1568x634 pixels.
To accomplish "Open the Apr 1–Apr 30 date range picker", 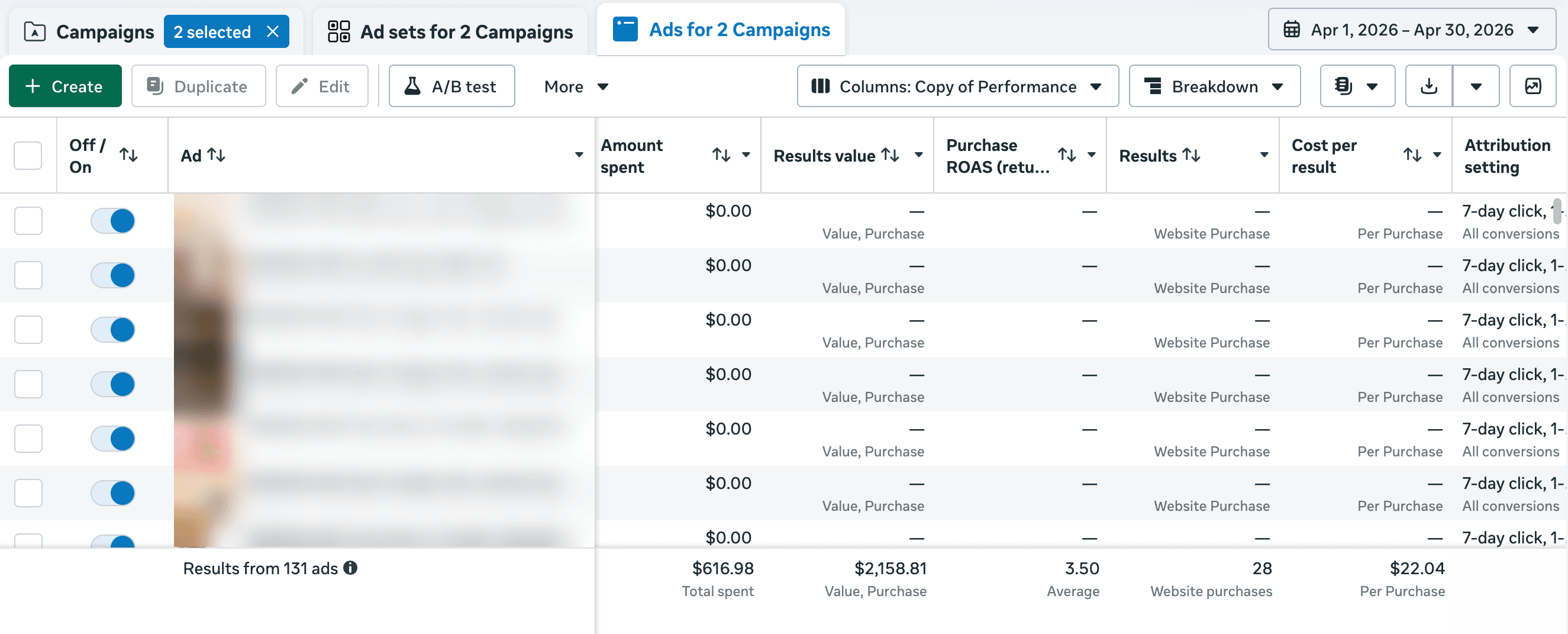I will point(1412,29).
